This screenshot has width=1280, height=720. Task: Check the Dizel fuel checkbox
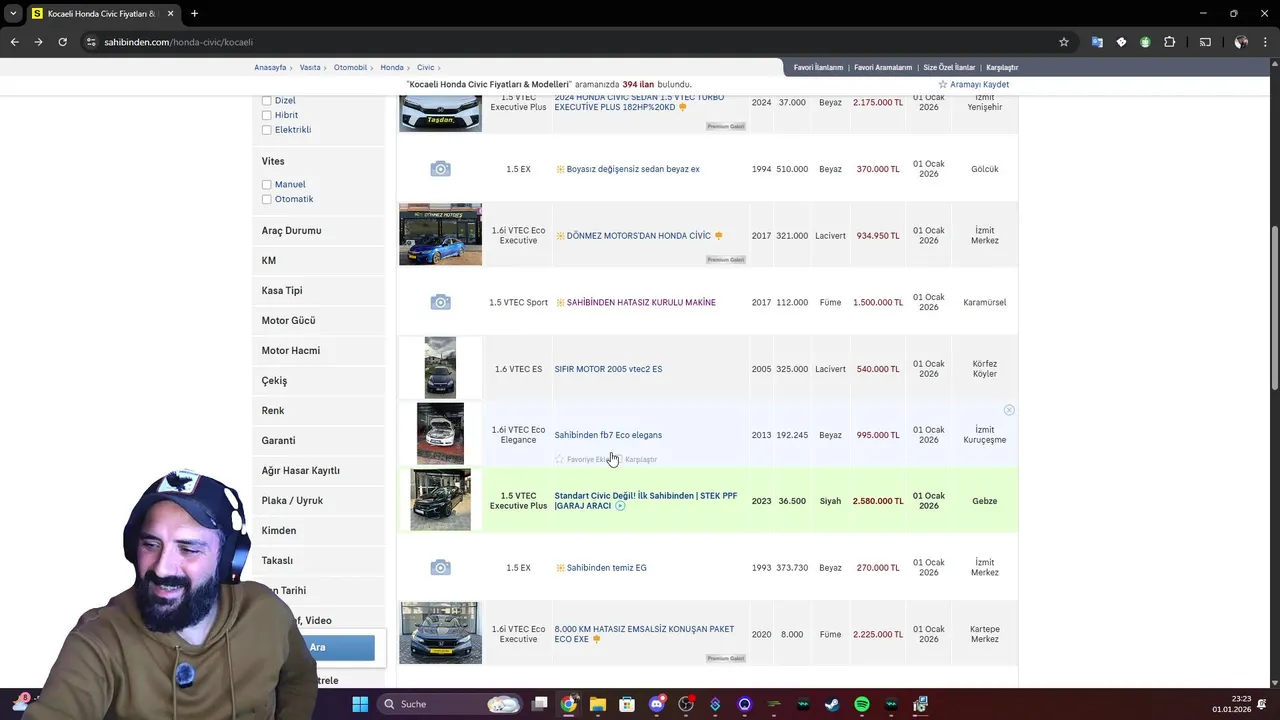click(x=266, y=100)
